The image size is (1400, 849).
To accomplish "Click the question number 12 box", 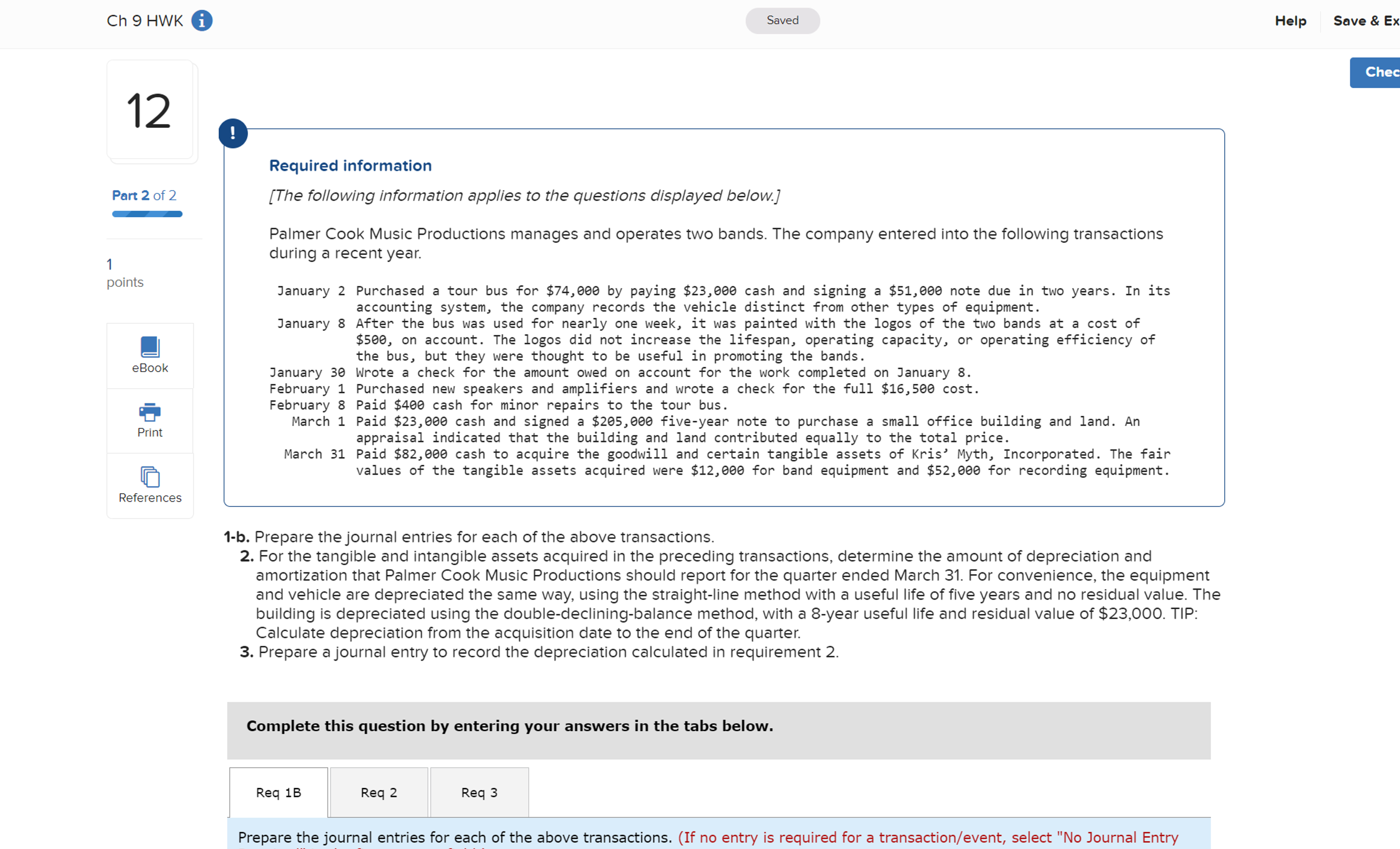I will coord(150,111).
